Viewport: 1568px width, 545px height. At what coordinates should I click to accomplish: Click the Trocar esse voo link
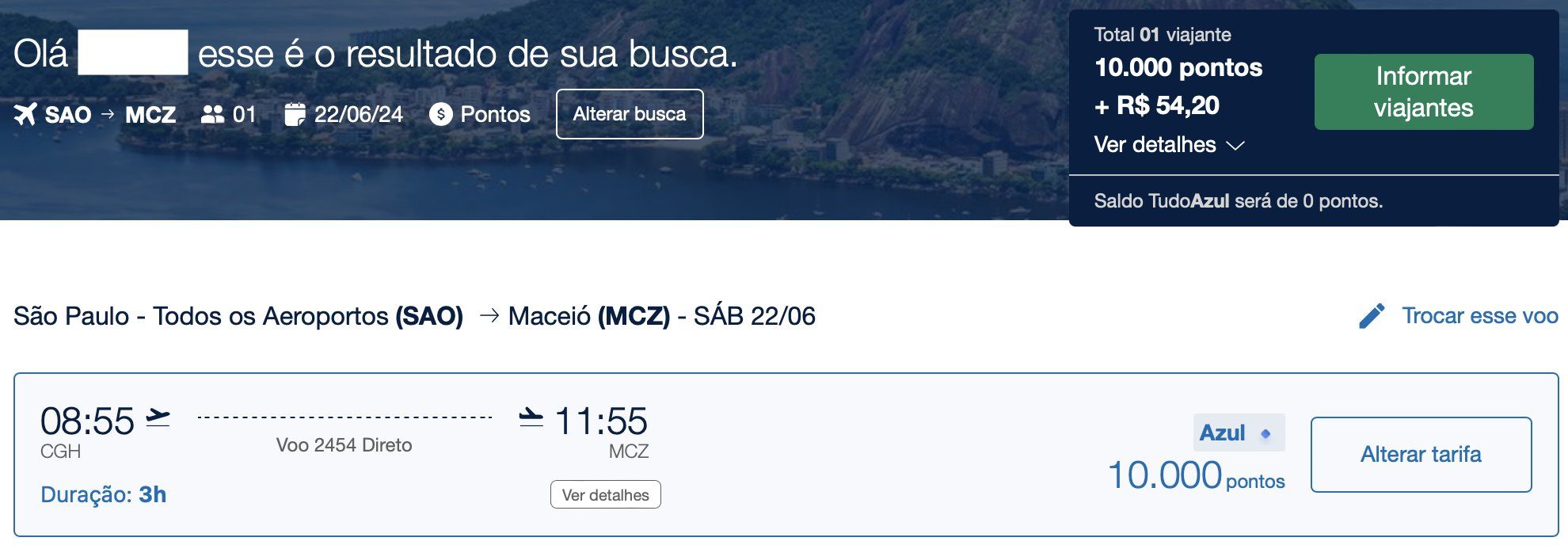[1479, 315]
